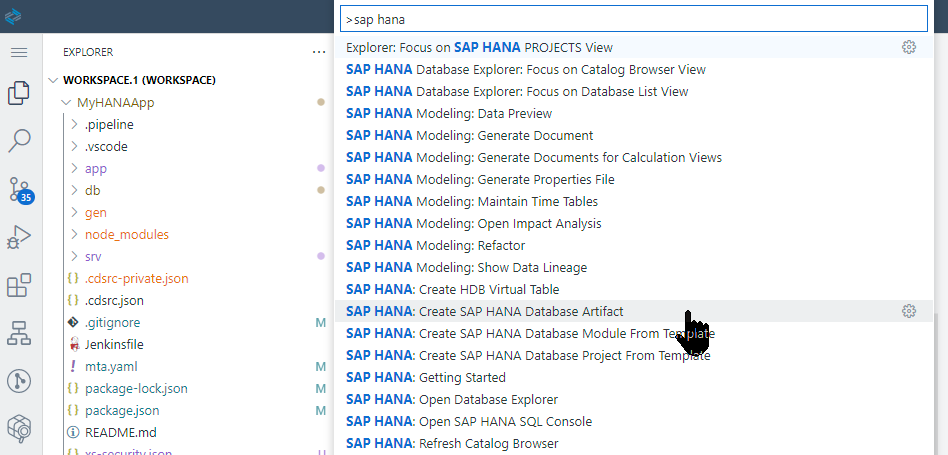Screen dimensions: 948x455
Task: Open Explorer more actions ellipsis
Action: 319,52
